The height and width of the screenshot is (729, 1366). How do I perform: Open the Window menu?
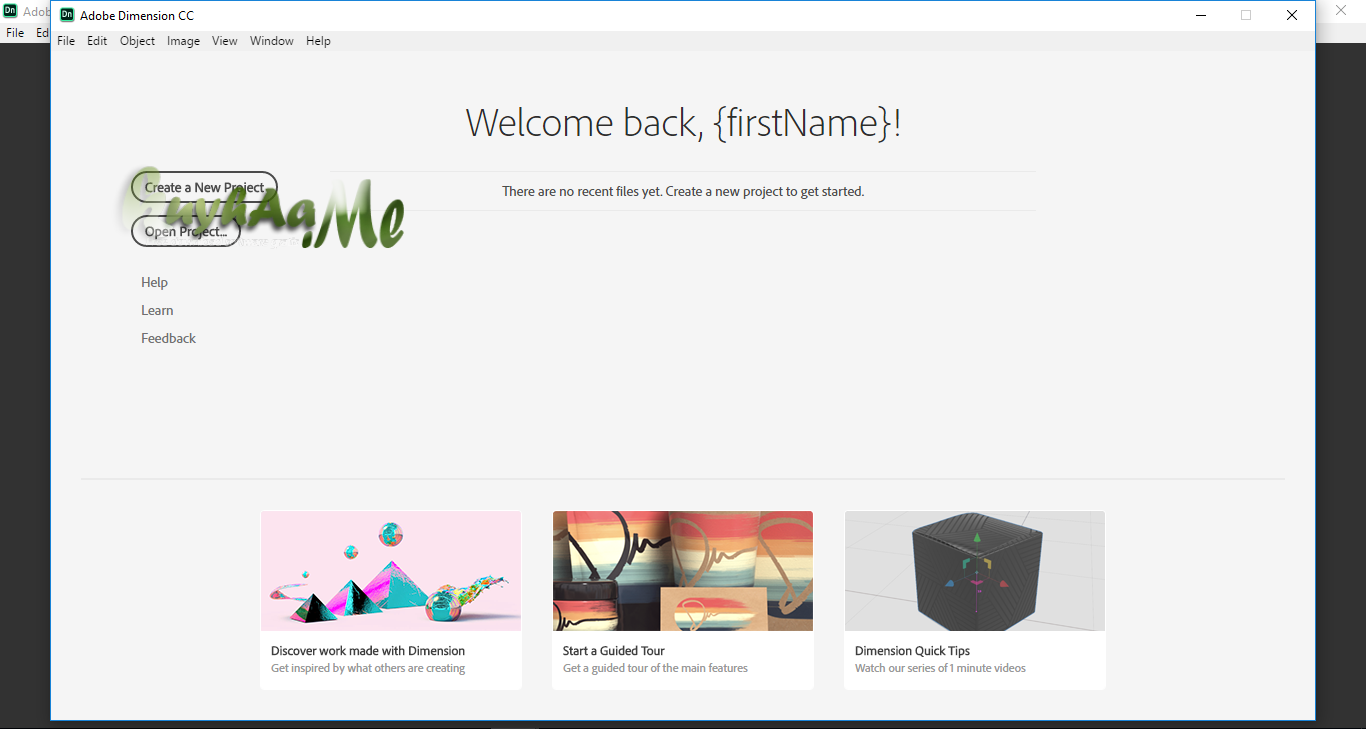click(x=272, y=41)
